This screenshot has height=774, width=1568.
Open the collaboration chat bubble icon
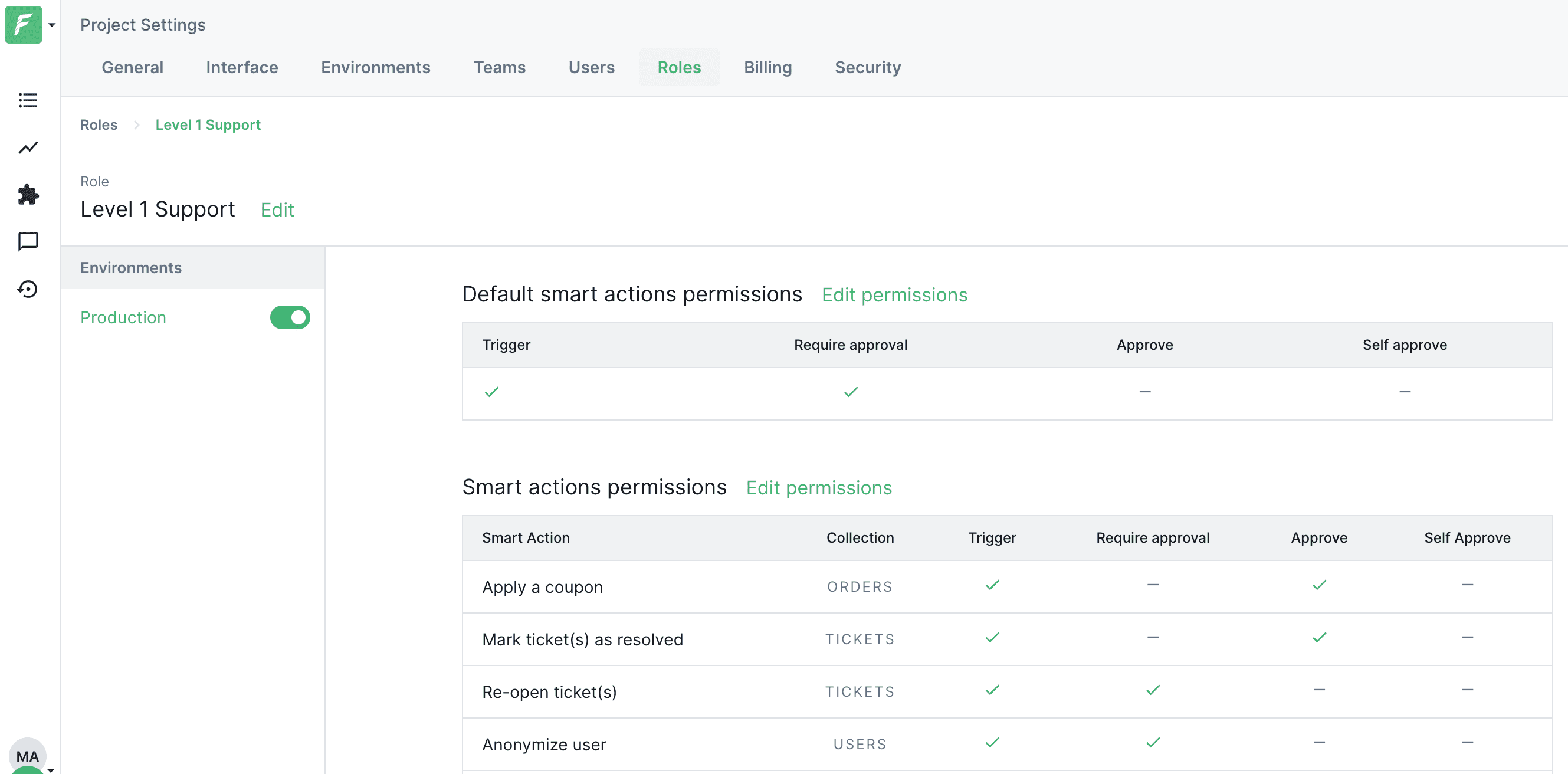[x=28, y=241]
